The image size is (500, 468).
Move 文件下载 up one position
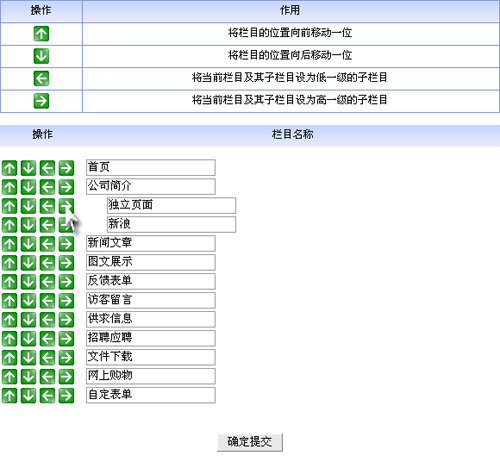9,358
